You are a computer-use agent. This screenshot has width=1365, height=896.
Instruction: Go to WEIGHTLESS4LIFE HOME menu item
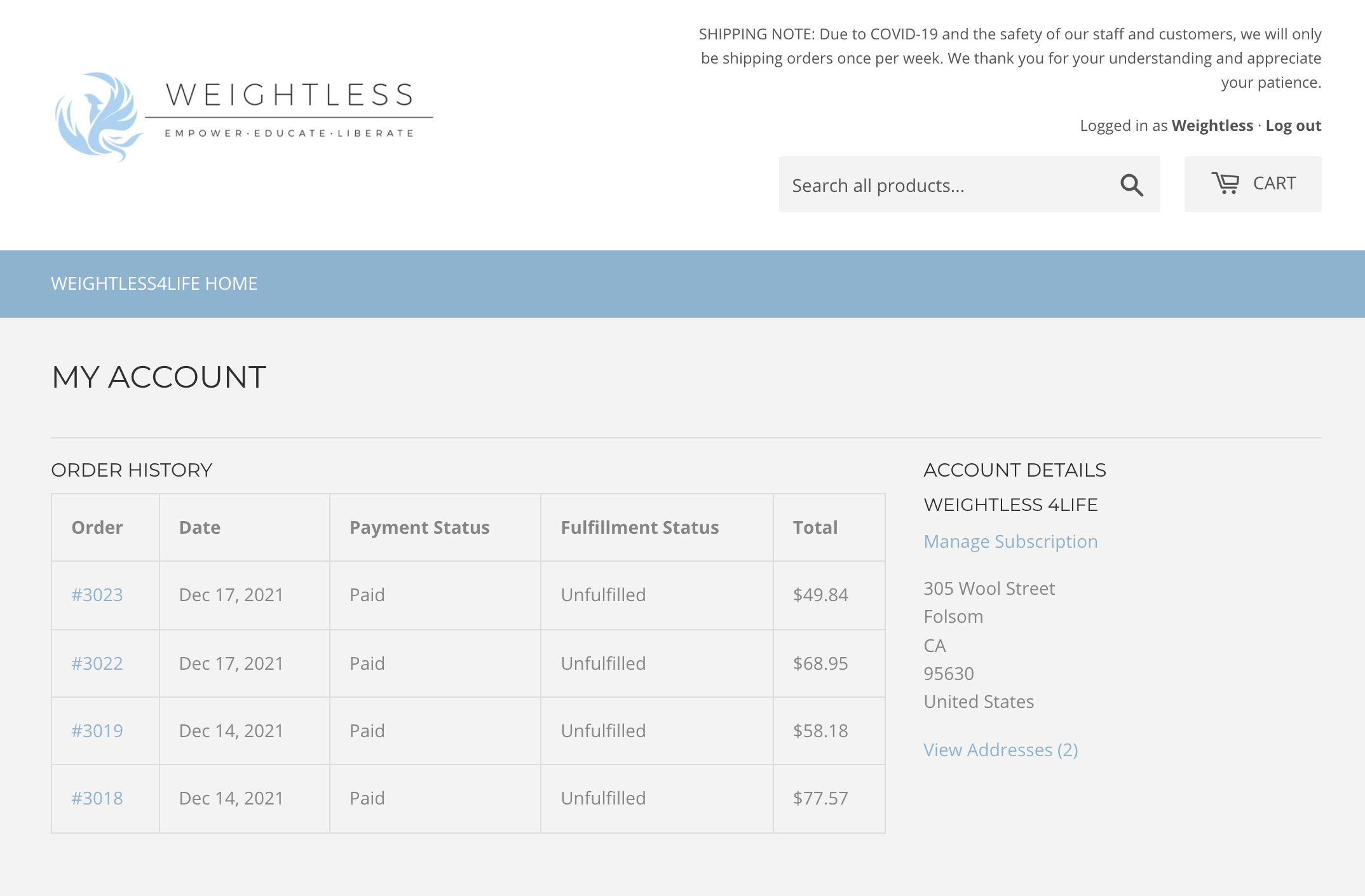(154, 283)
